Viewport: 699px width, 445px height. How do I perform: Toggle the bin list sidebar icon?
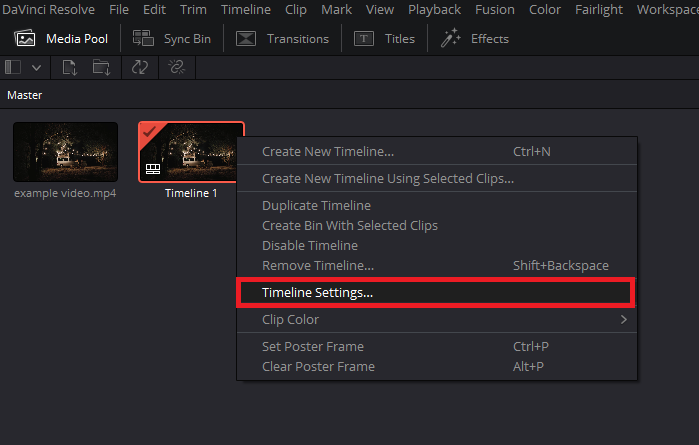[x=13, y=67]
